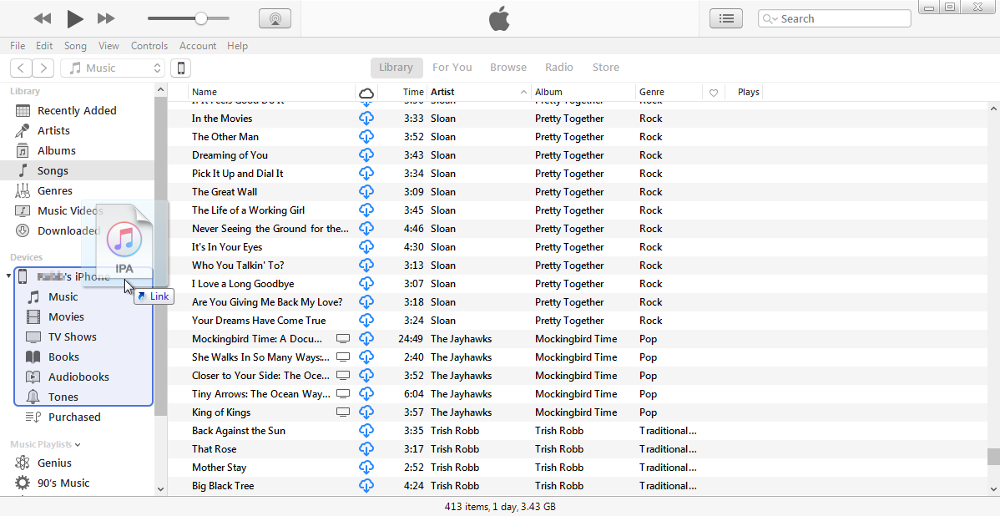Screen dimensions: 1000x516
Task: Download Dreaming of You from iCloud
Action: pyautogui.click(x=366, y=155)
